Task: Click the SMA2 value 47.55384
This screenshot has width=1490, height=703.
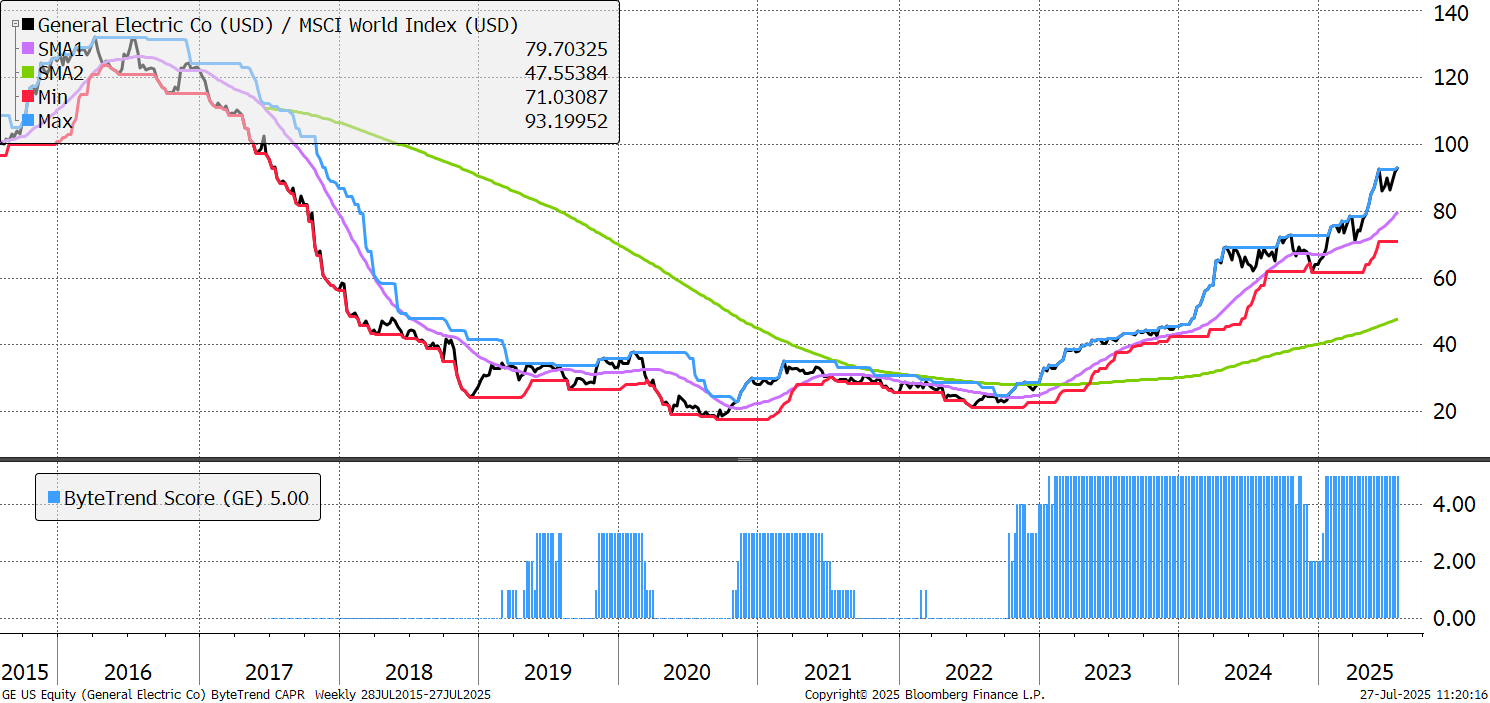Action: (x=566, y=73)
